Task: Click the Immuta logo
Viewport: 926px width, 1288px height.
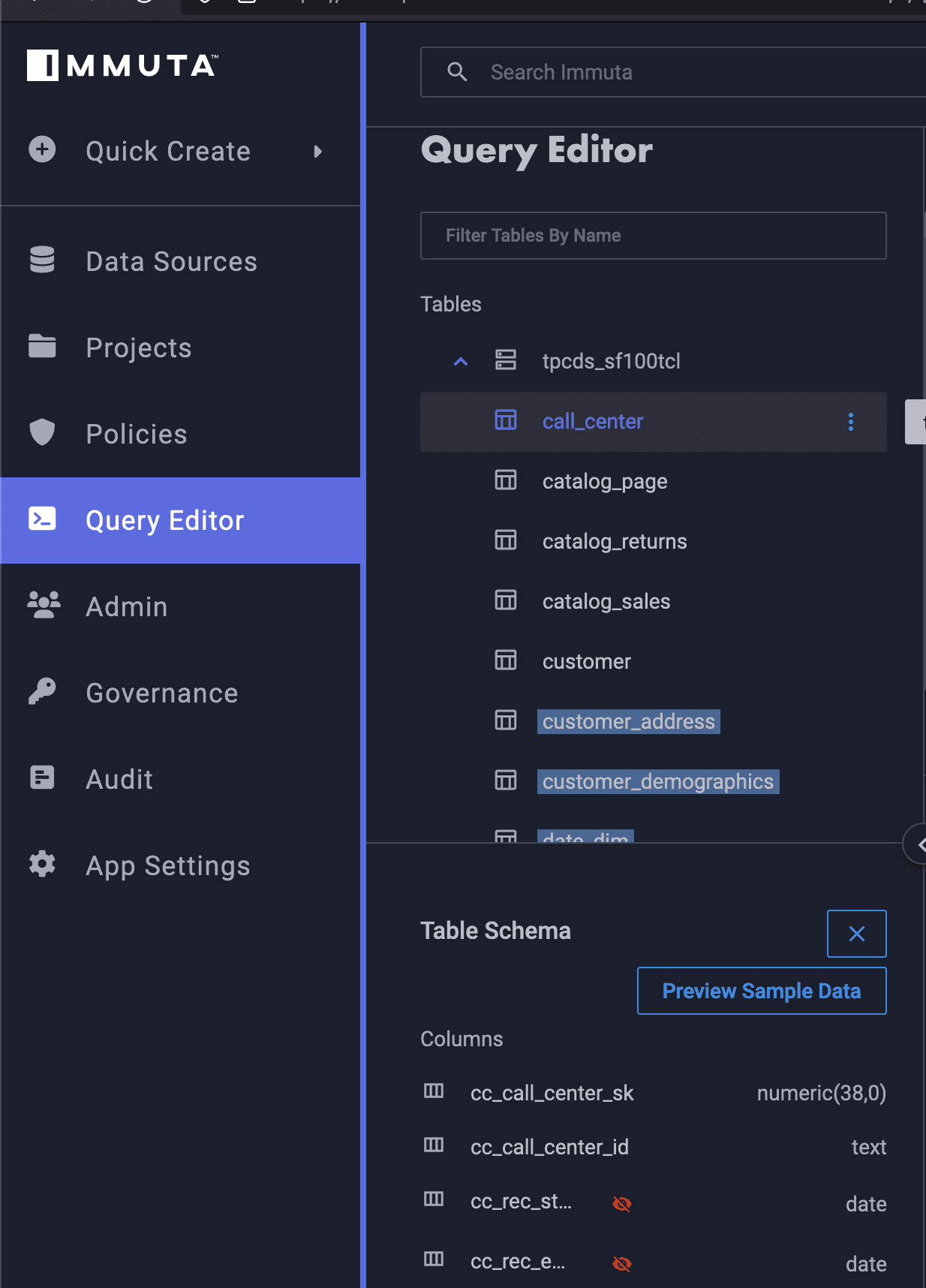Action: pyautogui.click(x=122, y=65)
